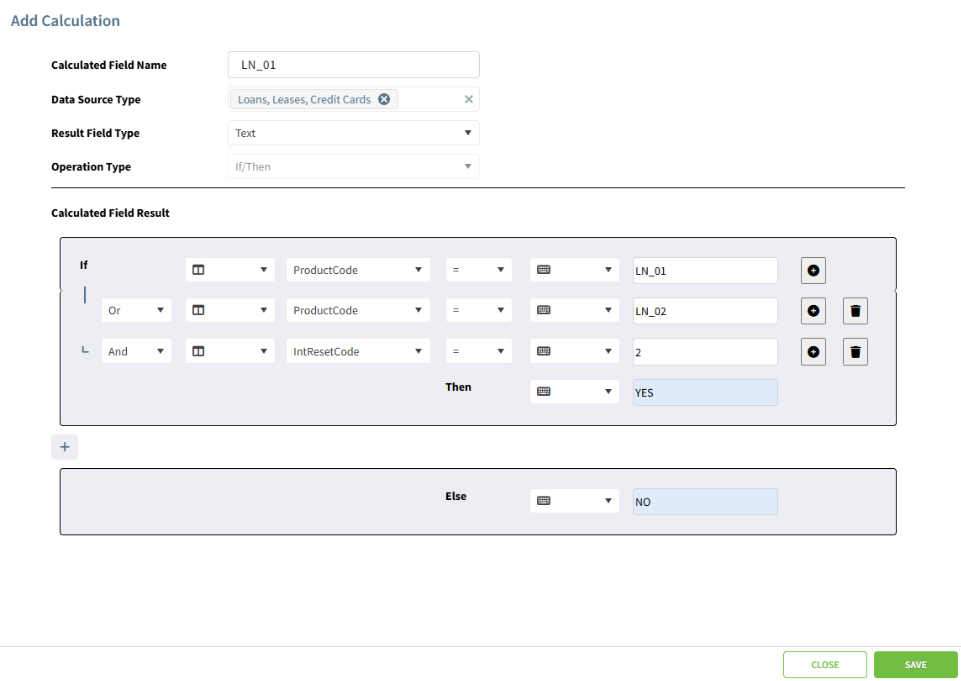This screenshot has width=961, height=681.
Task: Click the Calculated Field Name label
Action: click(109, 65)
